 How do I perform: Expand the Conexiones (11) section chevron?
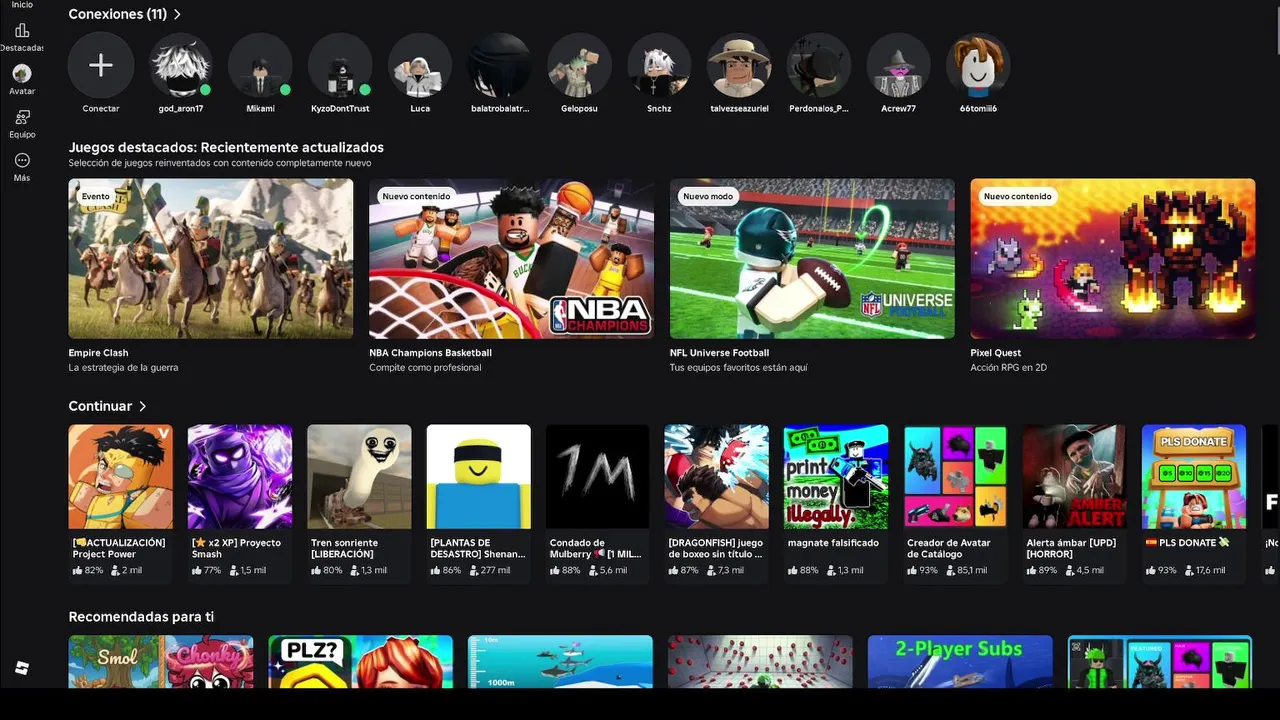(177, 15)
